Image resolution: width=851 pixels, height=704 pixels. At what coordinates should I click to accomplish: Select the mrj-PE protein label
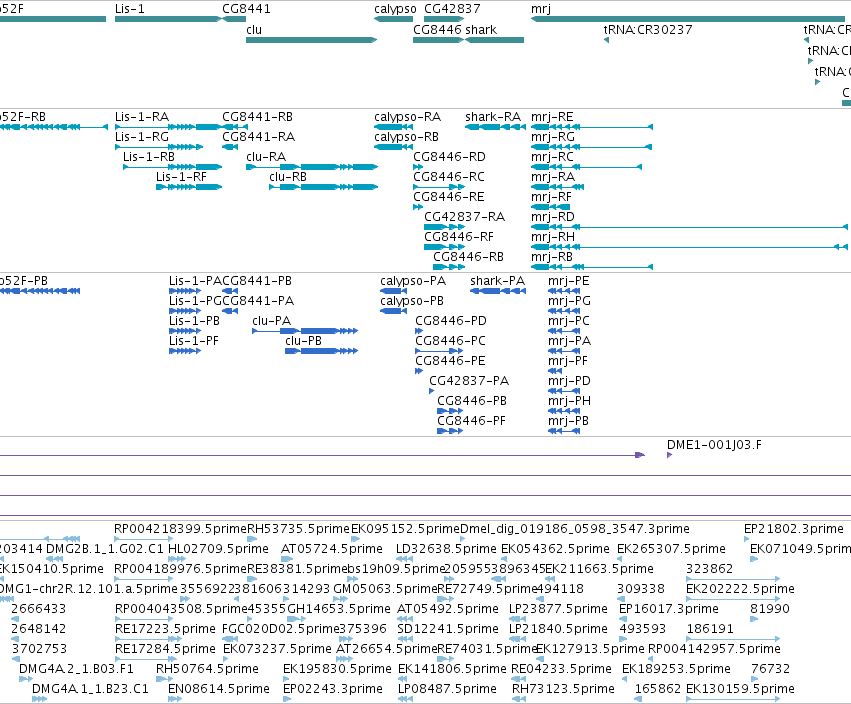pos(569,281)
